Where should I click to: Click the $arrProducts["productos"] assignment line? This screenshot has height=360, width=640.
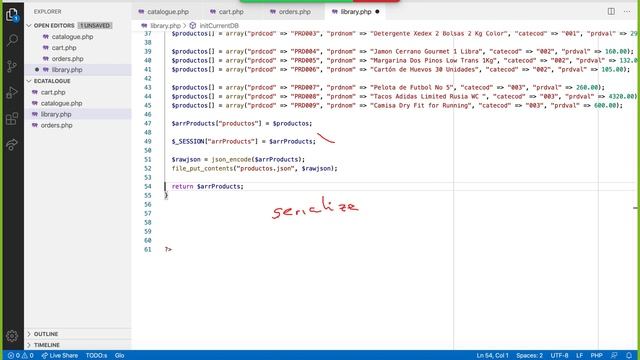pos(242,124)
